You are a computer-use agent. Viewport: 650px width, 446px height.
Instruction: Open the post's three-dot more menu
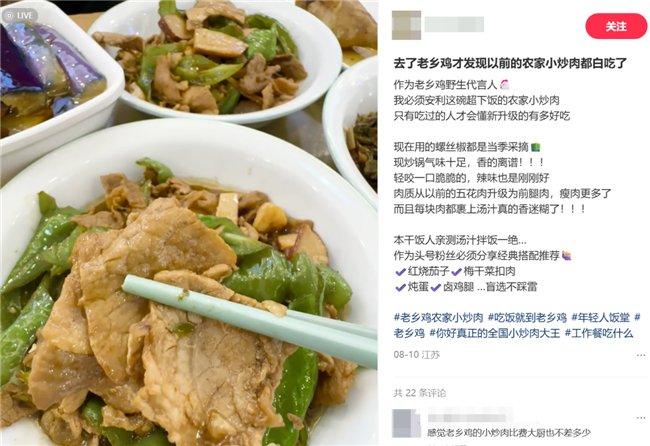[x=641, y=355]
